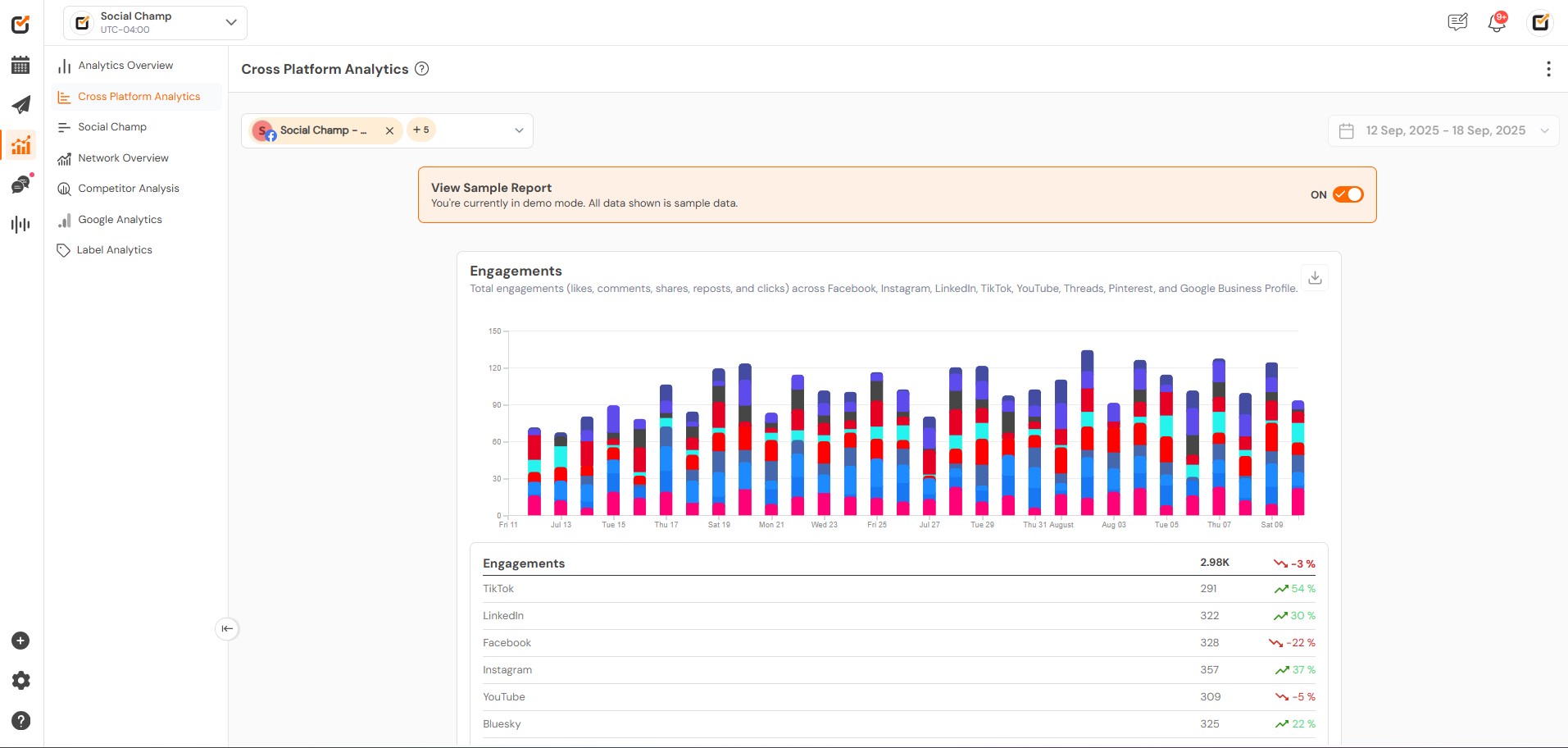1568x748 pixels.
Task: Expand the Social Champ workspace dropdown
Action: tap(155, 23)
